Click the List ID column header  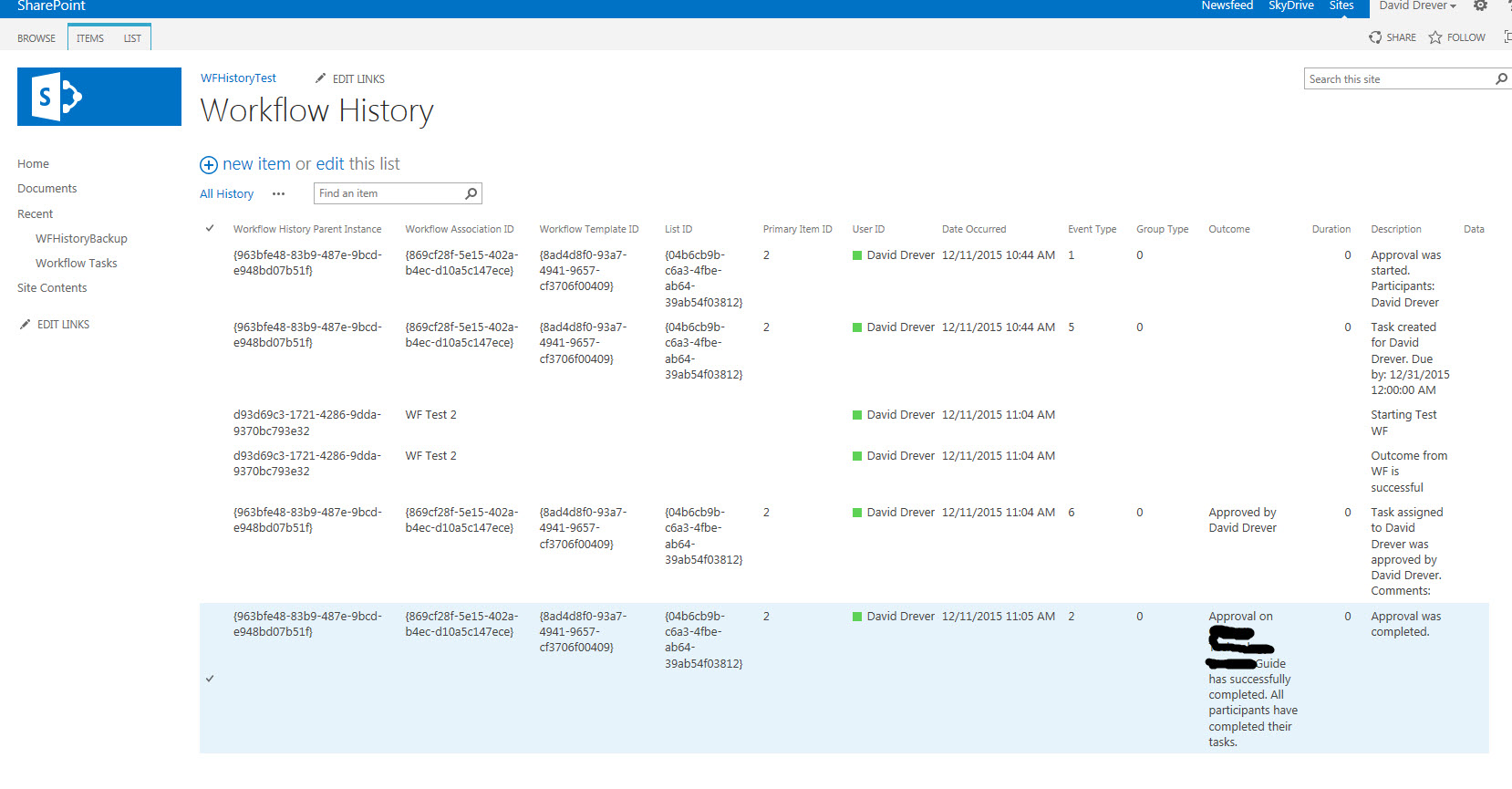point(678,229)
